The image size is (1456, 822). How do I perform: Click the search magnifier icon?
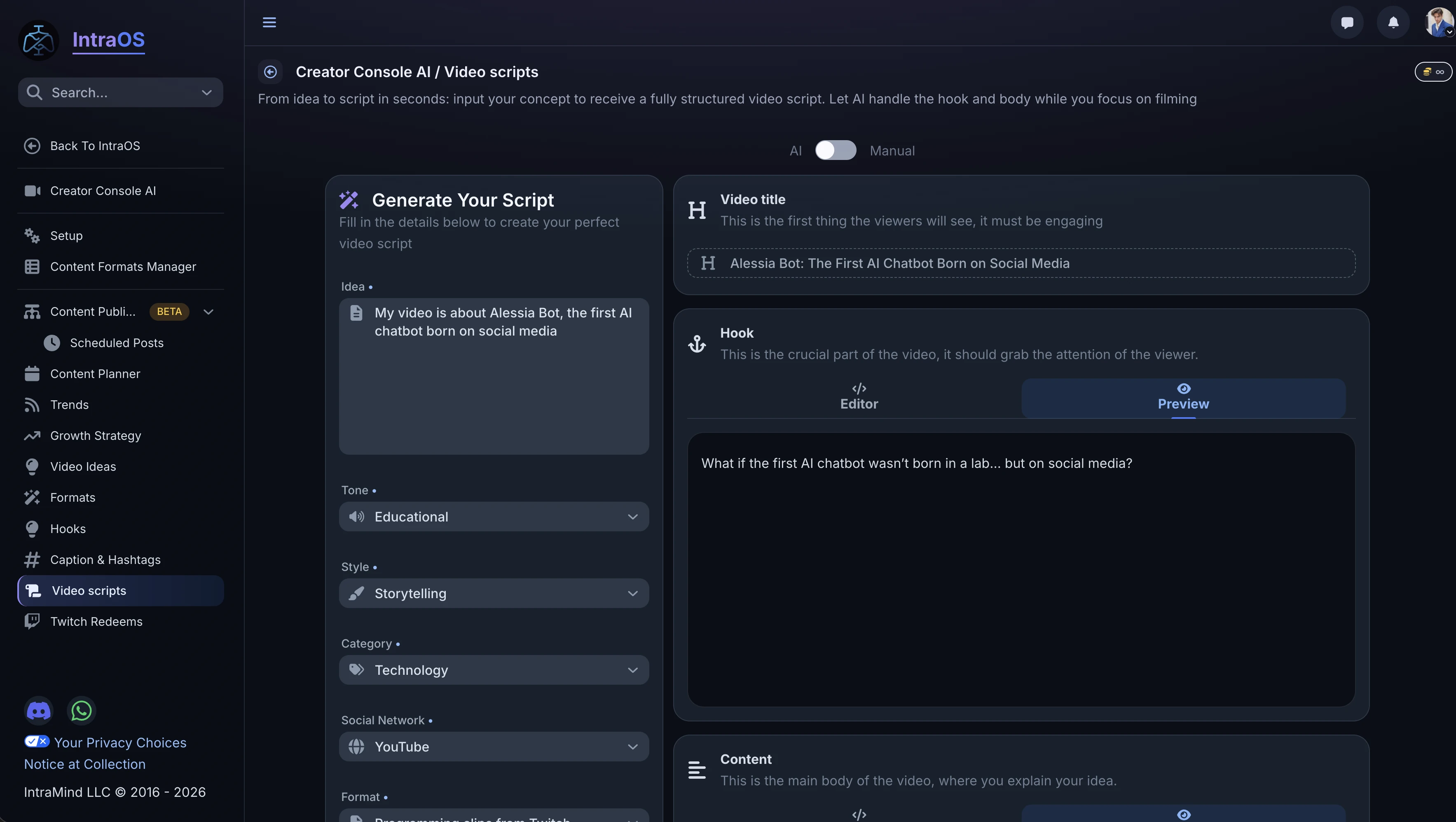pyautogui.click(x=34, y=92)
